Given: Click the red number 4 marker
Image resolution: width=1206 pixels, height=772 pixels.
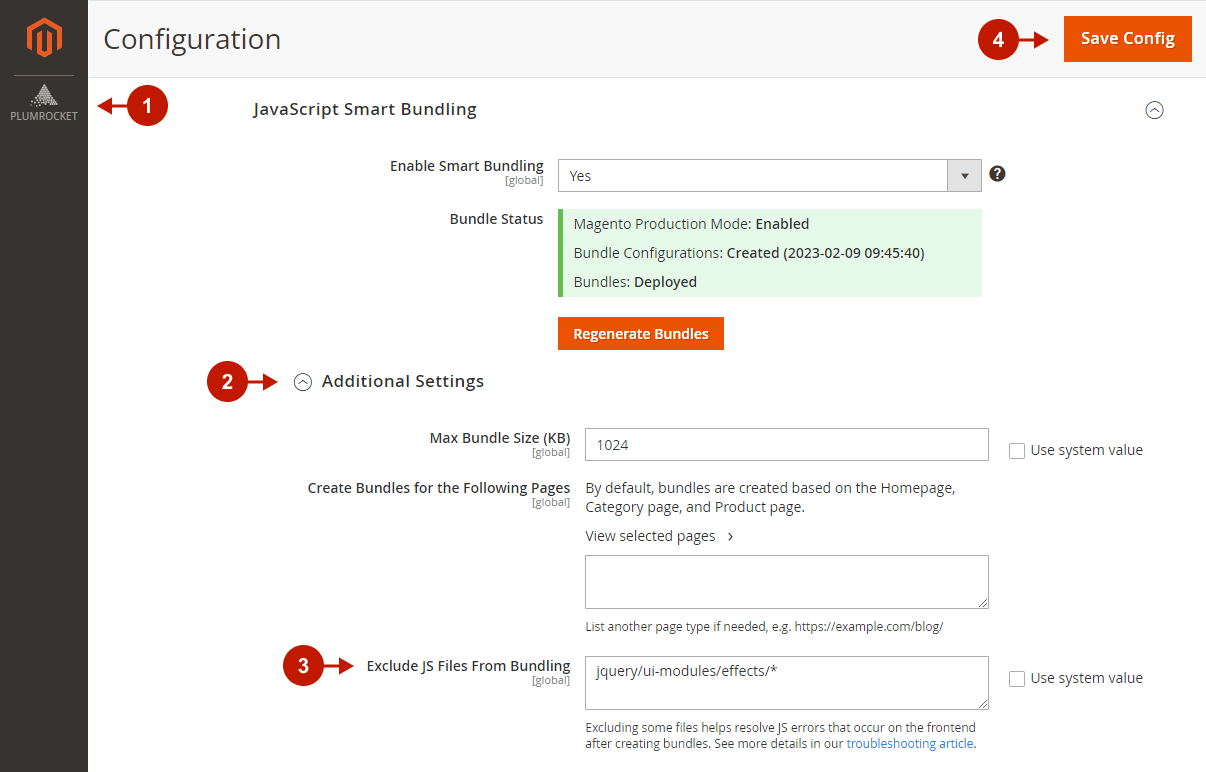Looking at the screenshot, I should pos(998,40).
